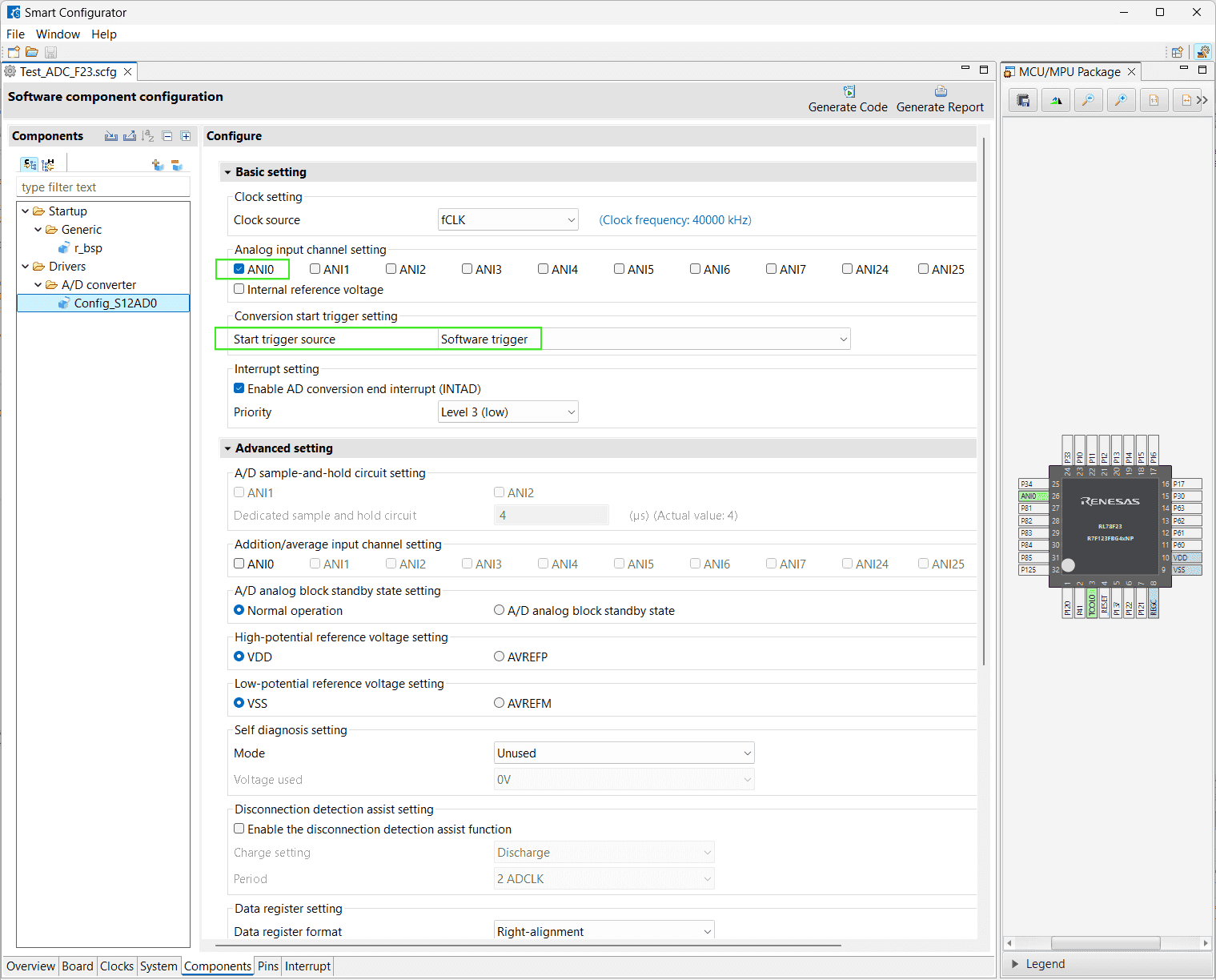Zoom out the MCU package view
The height and width of the screenshot is (980, 1216).
tap(1089, 100)
